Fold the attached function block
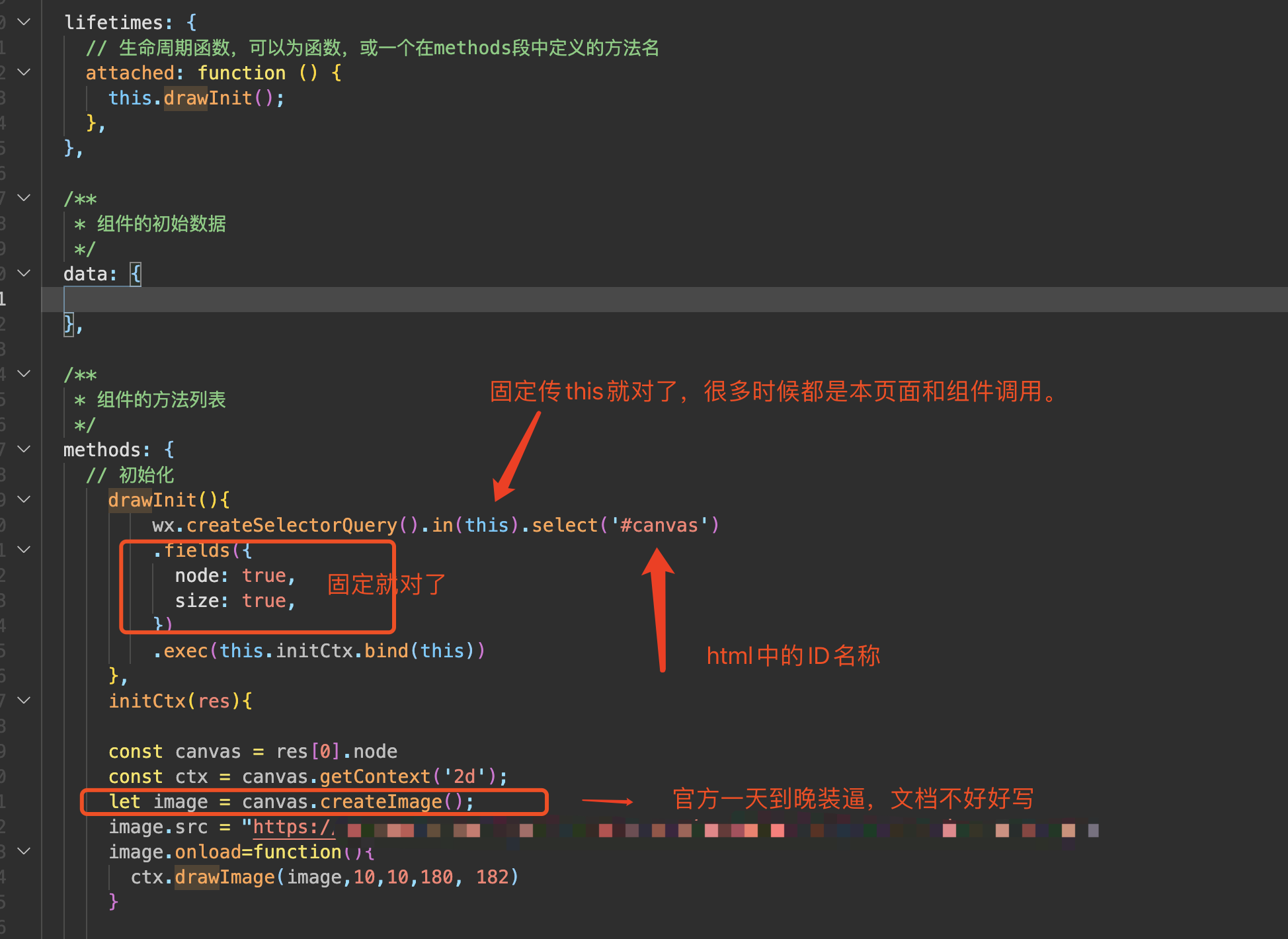The height and width of the screenshot is (939, 1288). tap(24, 72)
